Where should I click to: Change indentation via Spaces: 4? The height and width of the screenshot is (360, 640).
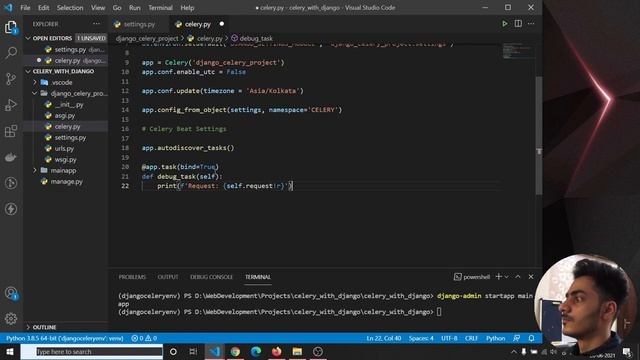(x=421, y=338)
